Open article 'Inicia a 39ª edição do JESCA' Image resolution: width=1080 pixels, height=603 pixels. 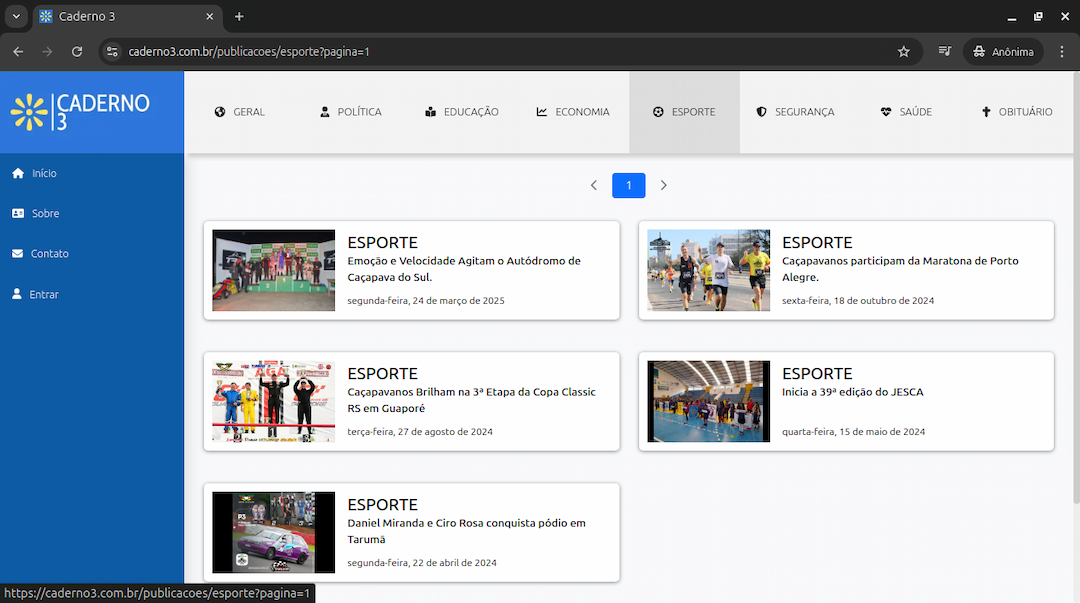tap(853, 392)
